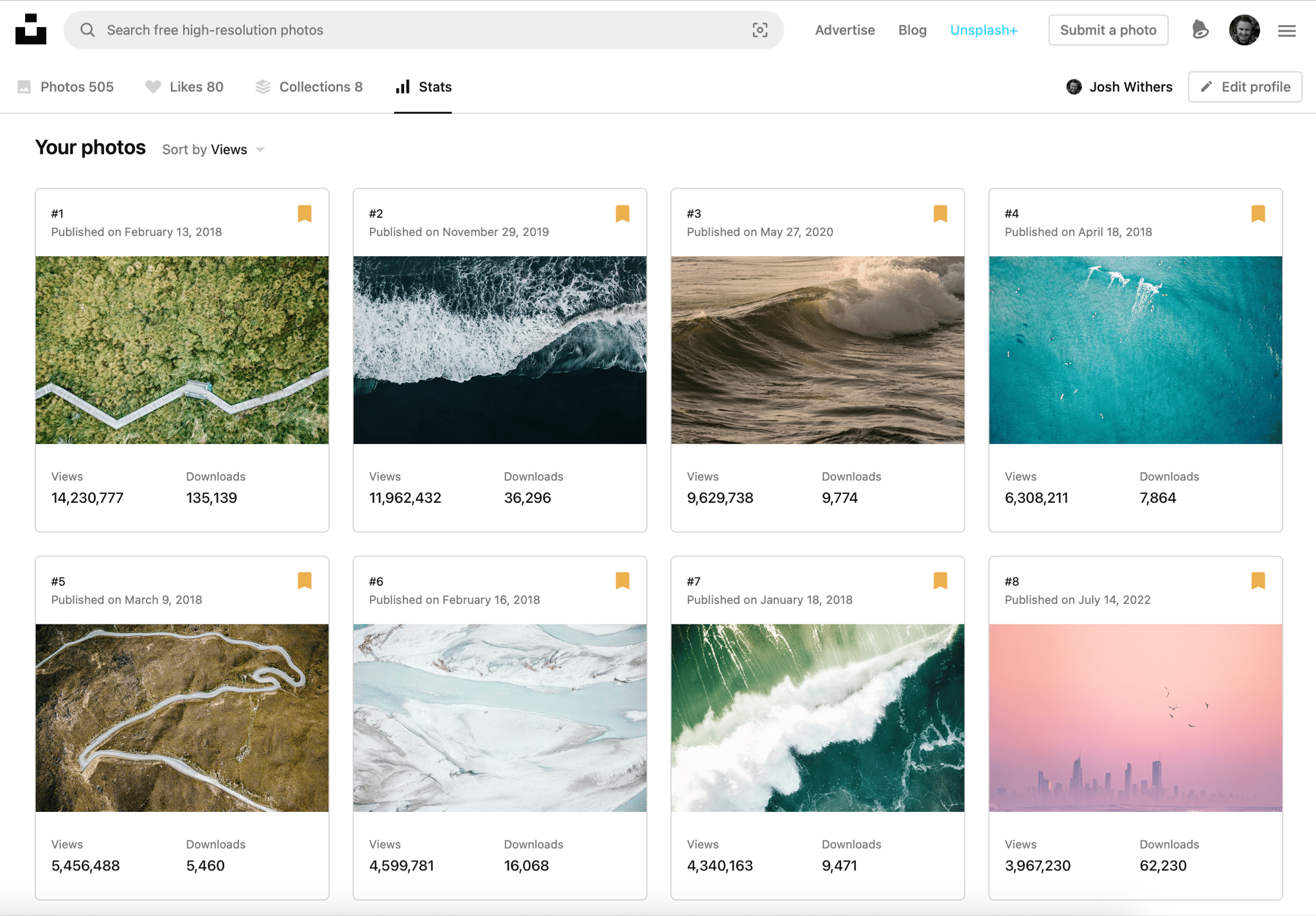Open the notifications bell icon

pos(1200,30)
